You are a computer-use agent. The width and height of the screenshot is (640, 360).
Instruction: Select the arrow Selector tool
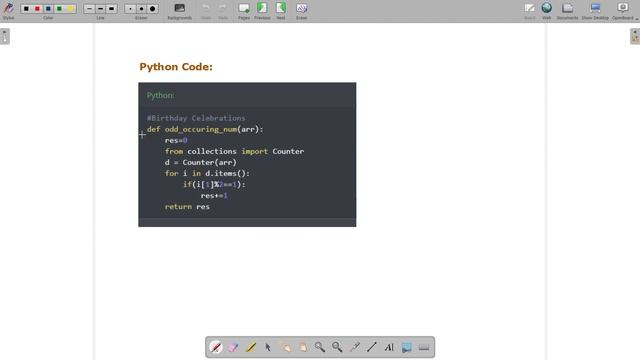(268, 347)
